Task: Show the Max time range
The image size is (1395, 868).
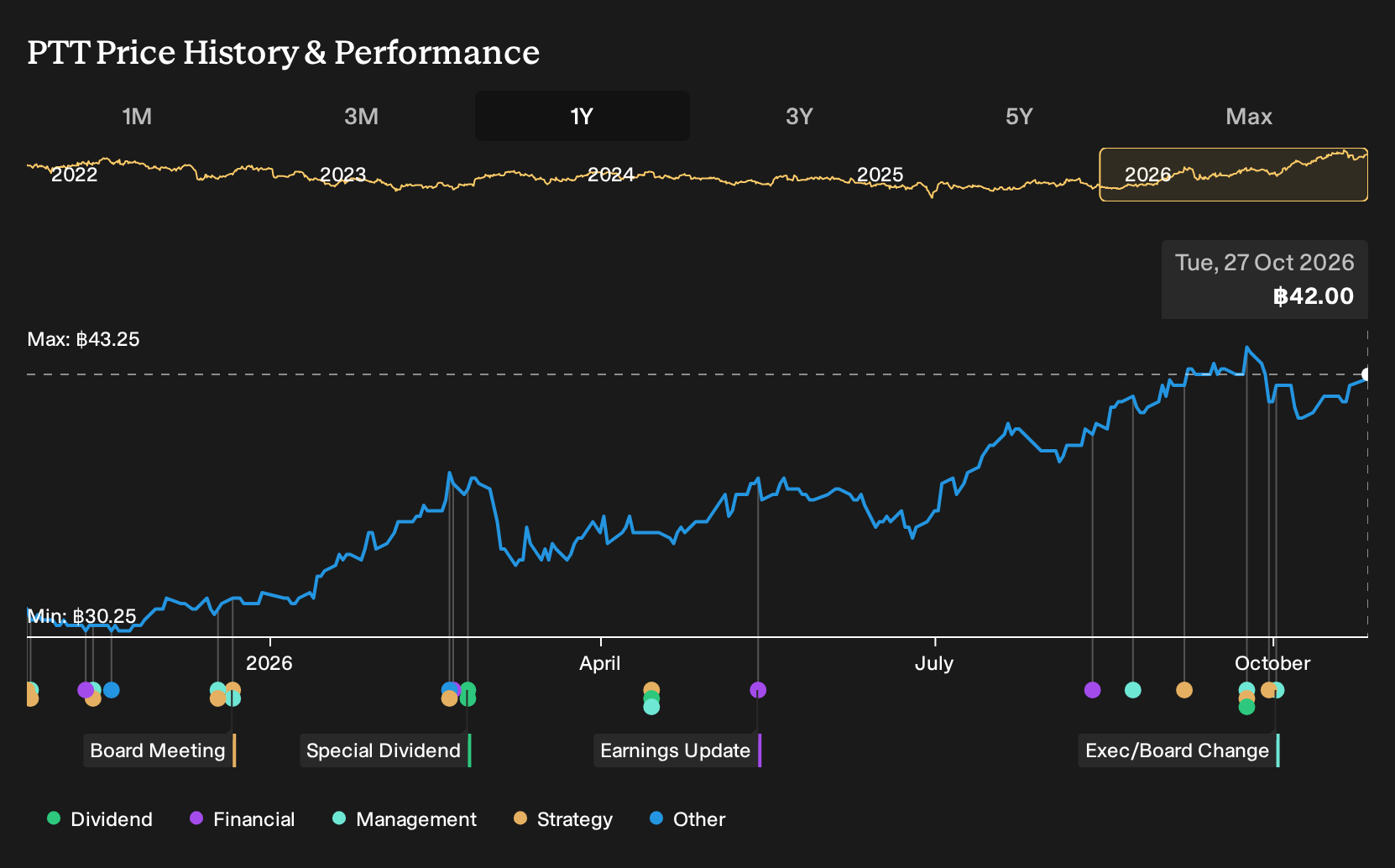Action: pos(1249,116)
